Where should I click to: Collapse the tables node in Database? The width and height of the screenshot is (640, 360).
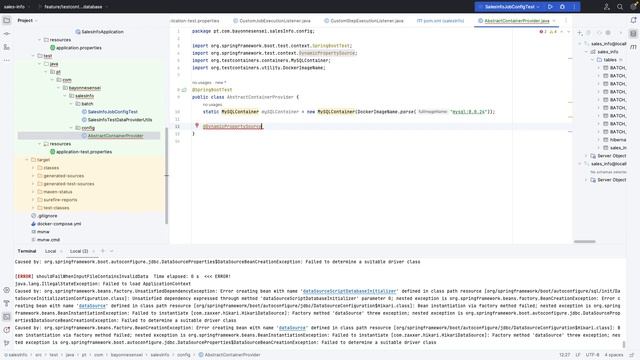[592, 60]
